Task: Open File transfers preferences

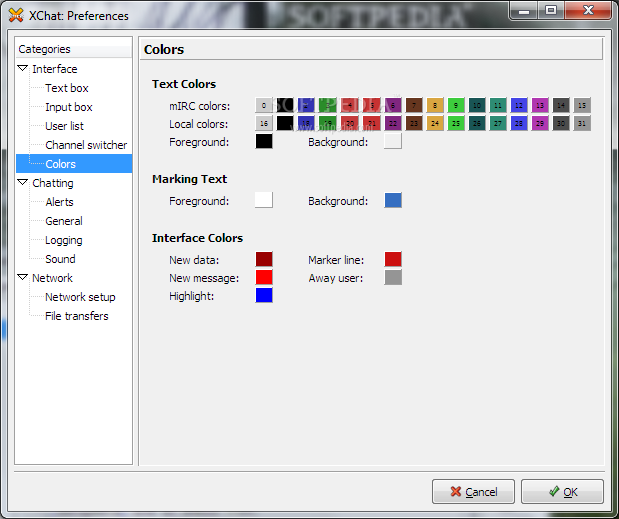Action: tap(77, 316)
